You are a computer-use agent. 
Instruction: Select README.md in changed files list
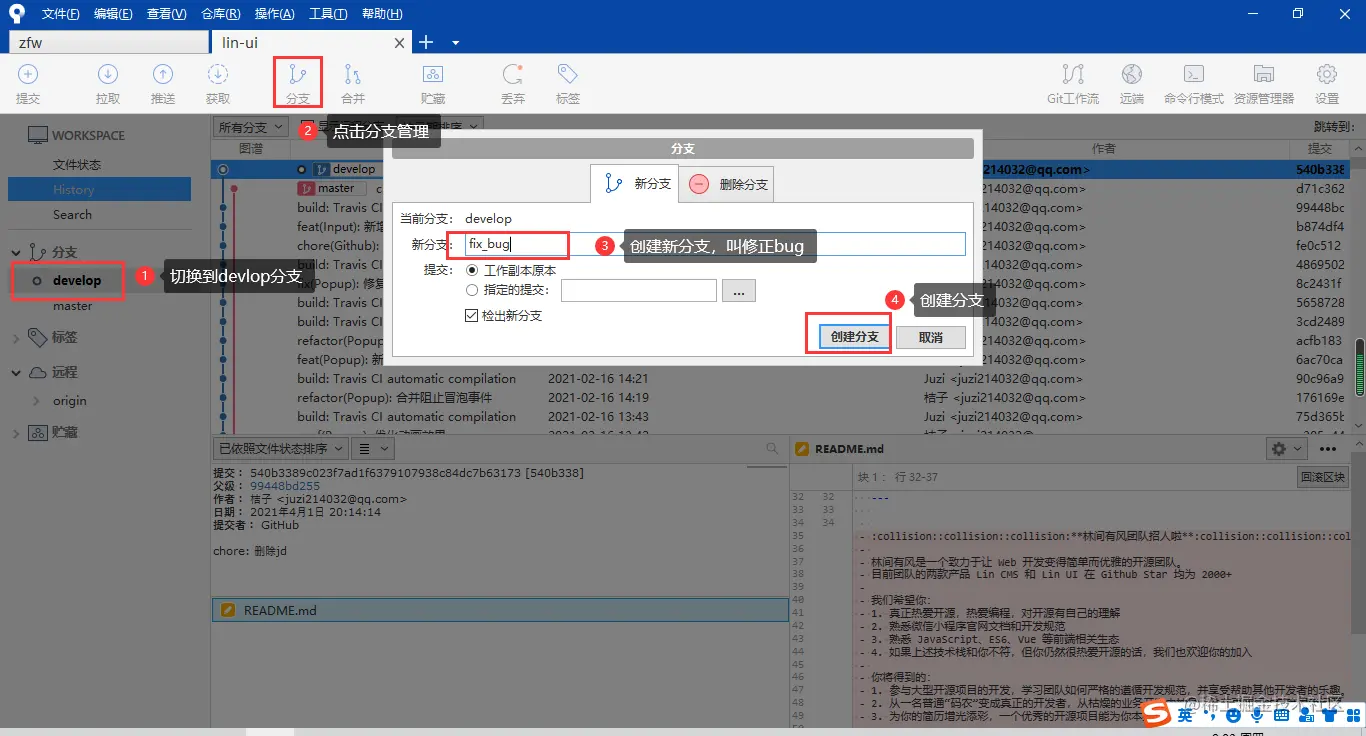(x=500, y=609)
